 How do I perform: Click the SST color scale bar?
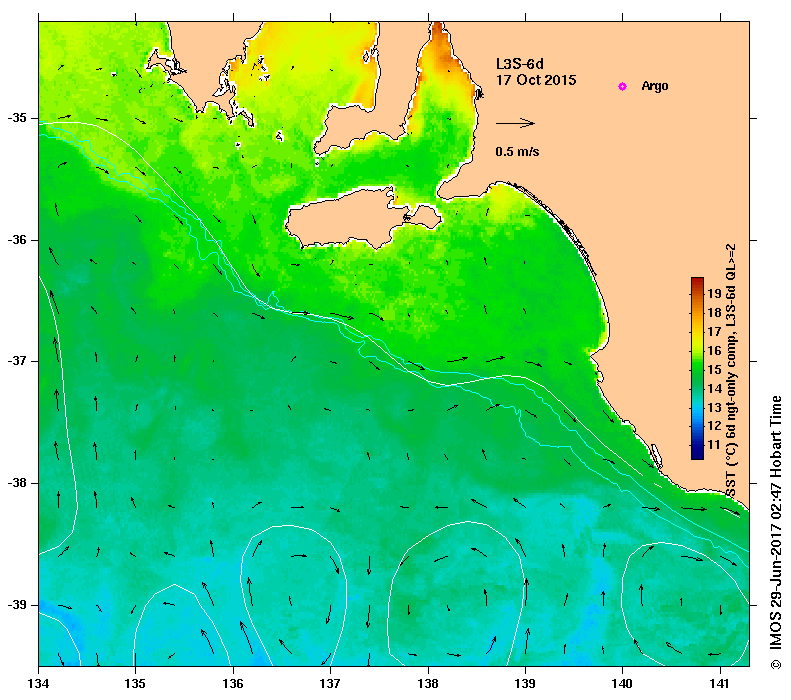697,368
